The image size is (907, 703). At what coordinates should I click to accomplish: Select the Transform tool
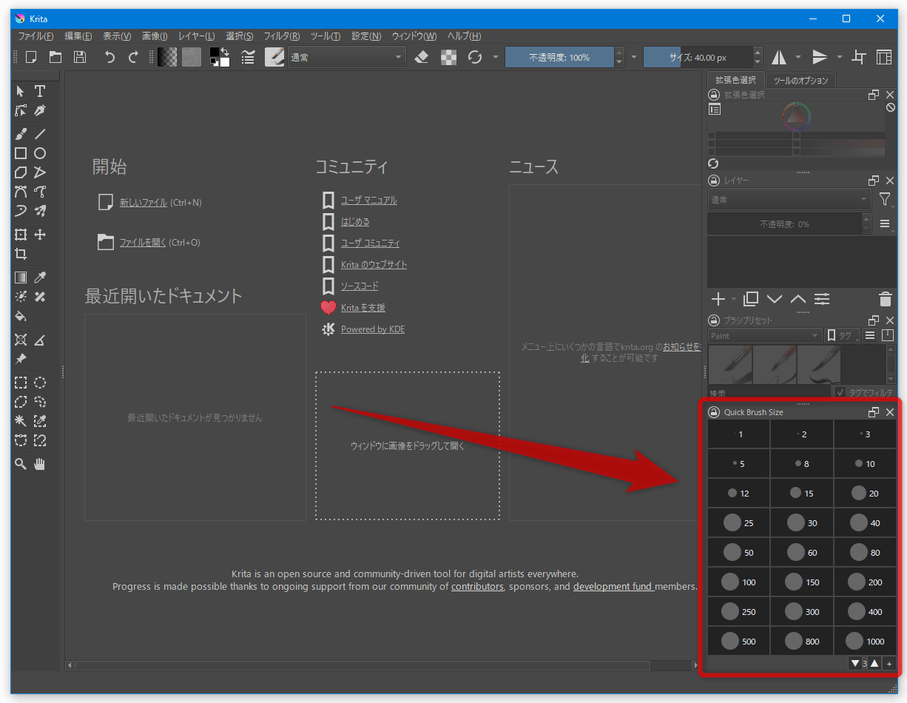[21, 234]
